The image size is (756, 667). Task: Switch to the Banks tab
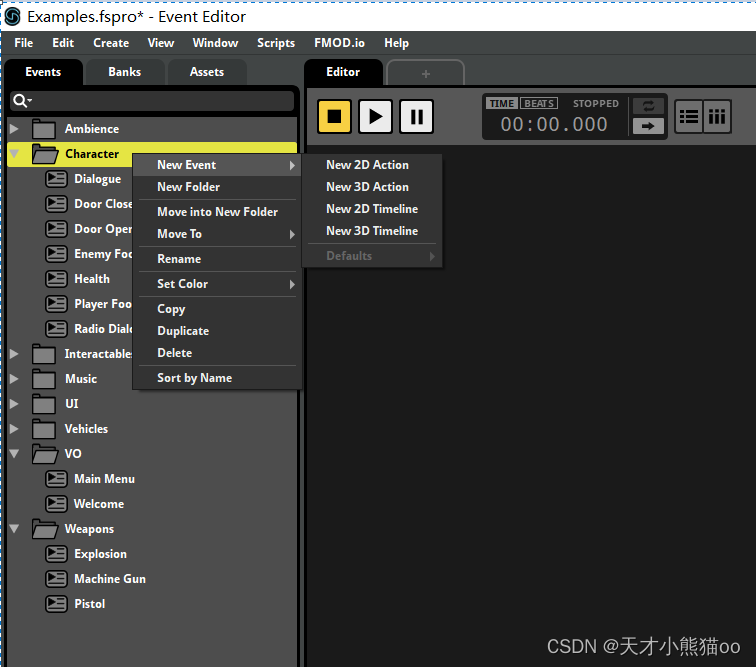124,72
